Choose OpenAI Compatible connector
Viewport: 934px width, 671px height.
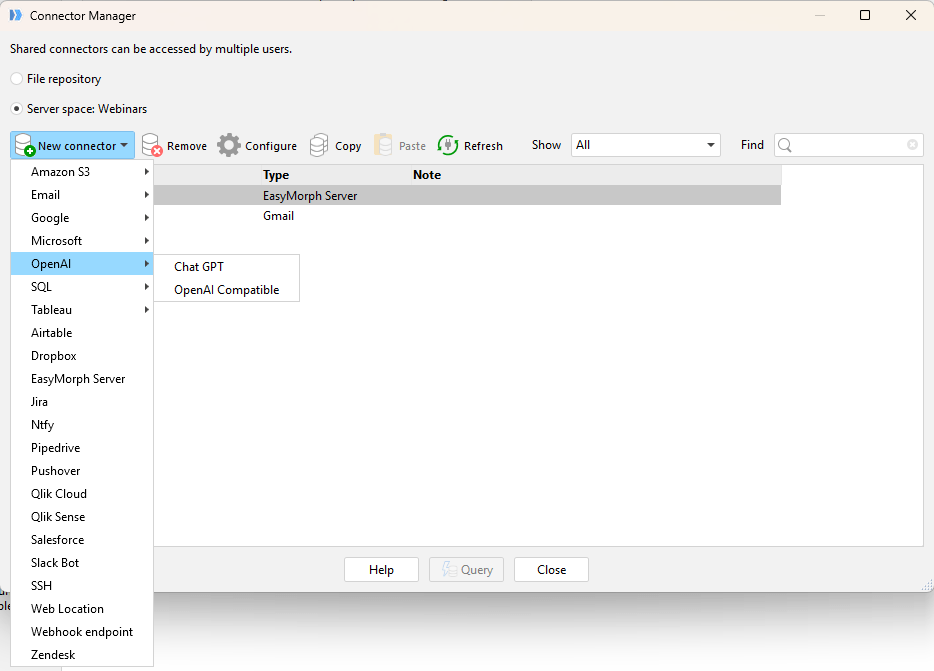click(226, 290)
